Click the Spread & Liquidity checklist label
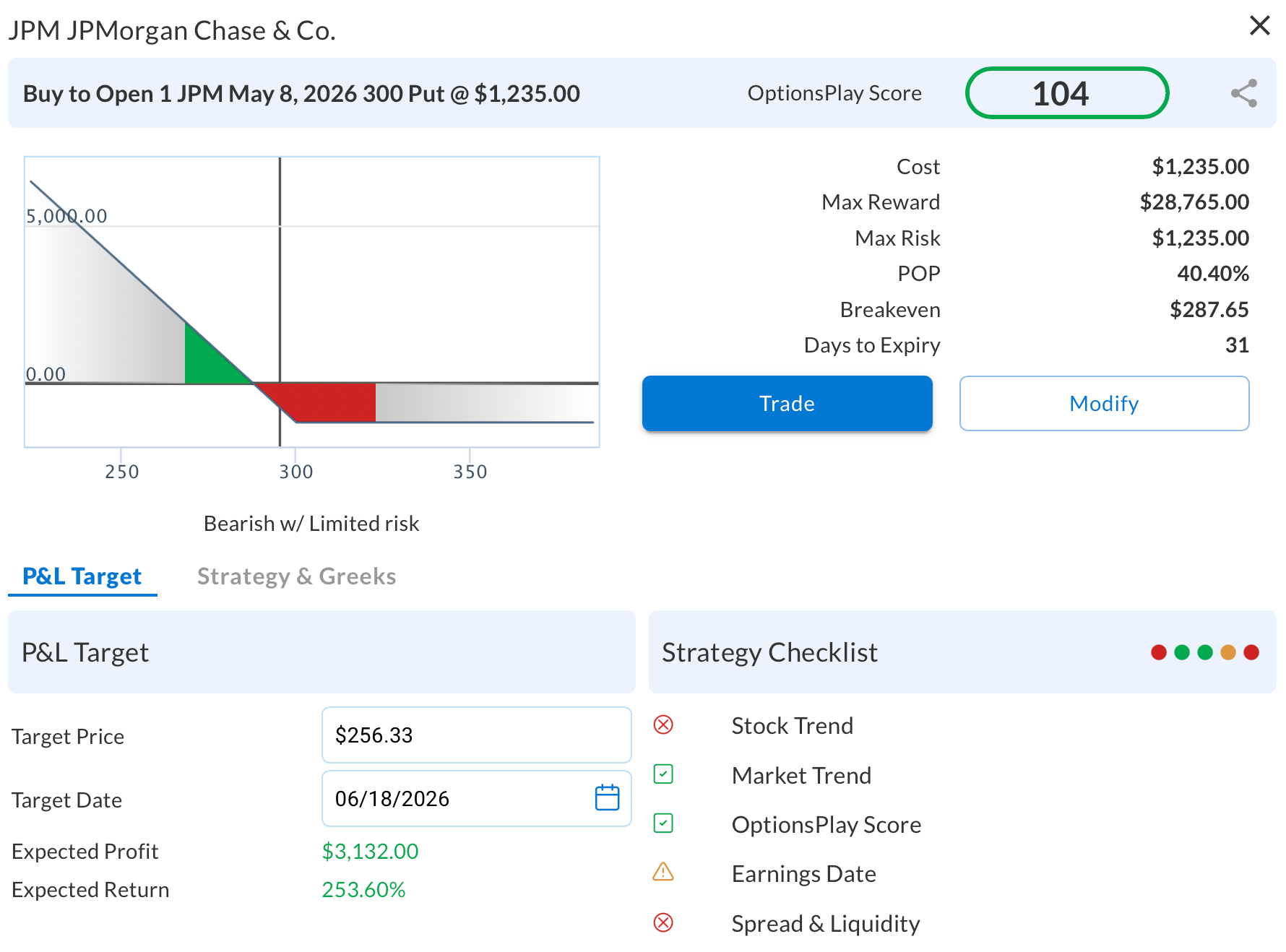The image size is (1286, 952). coord(826,924)
